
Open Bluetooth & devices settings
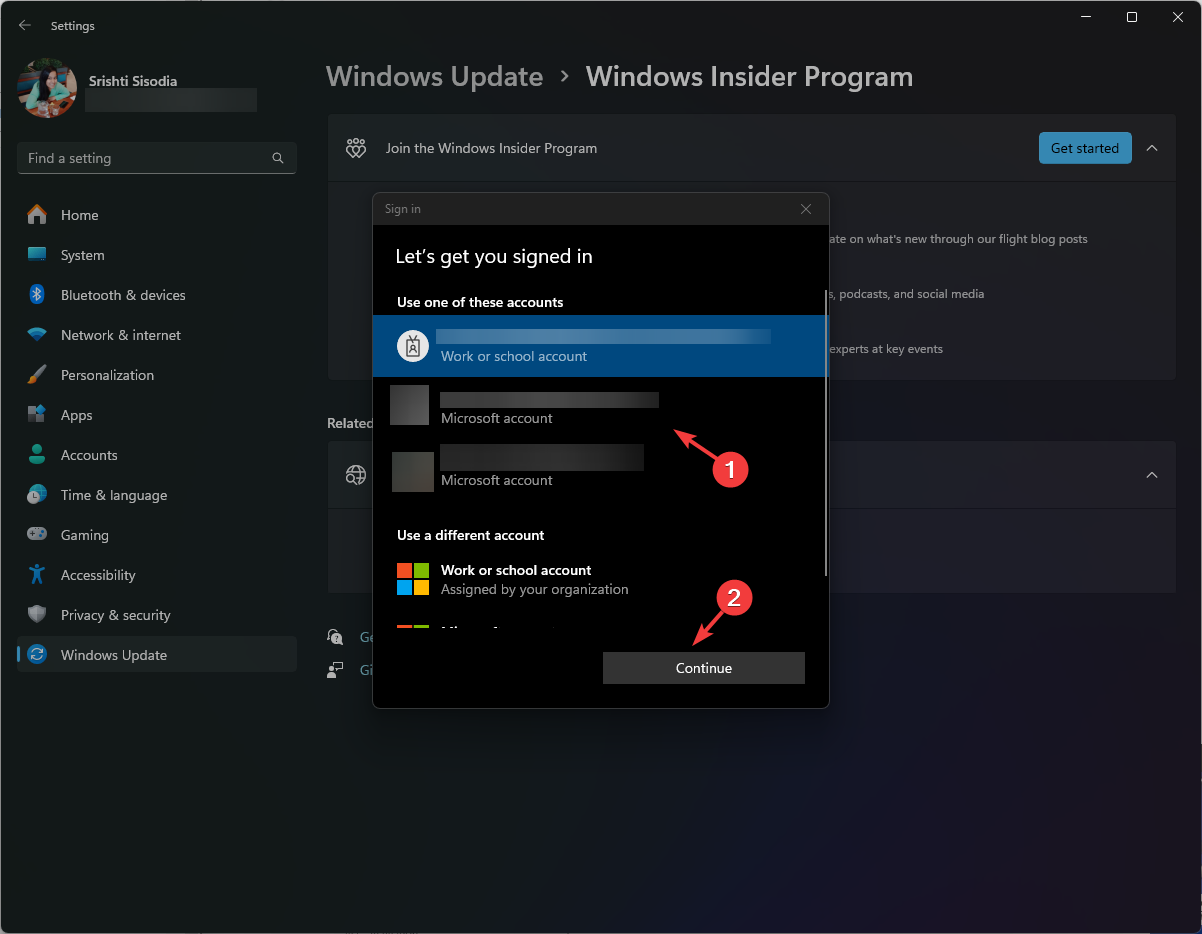click(35, 295)
